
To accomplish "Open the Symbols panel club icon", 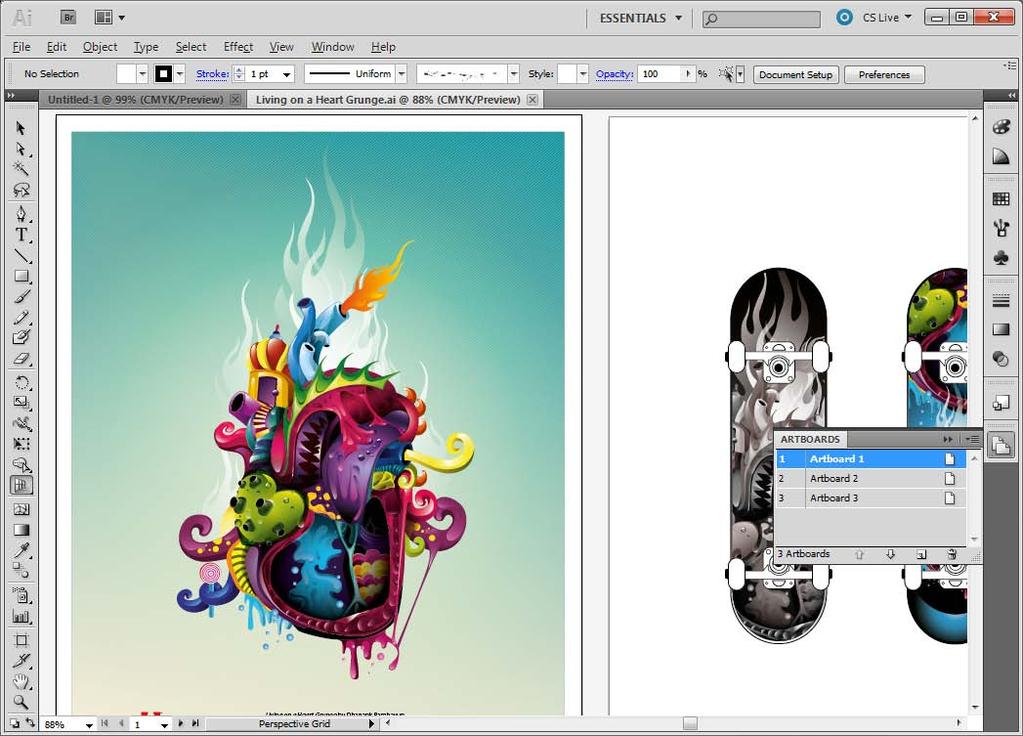I will coord(1001,258).
